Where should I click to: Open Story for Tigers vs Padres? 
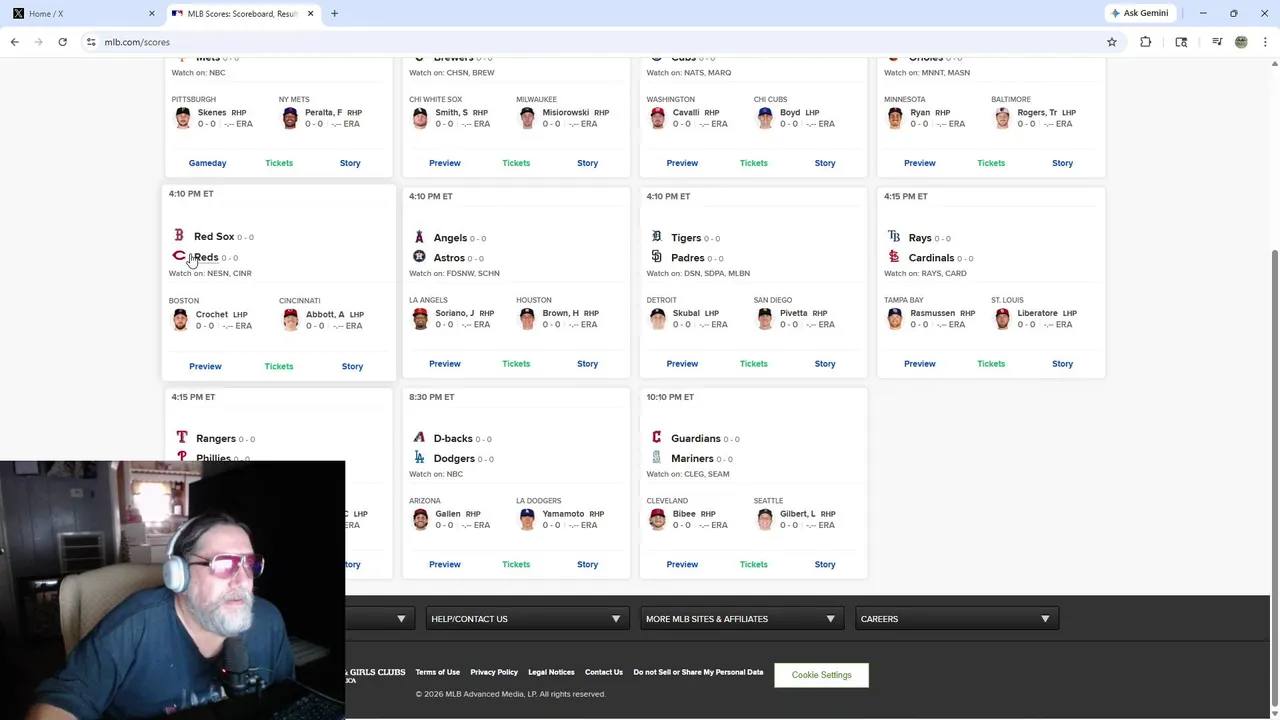click(825, 364)
